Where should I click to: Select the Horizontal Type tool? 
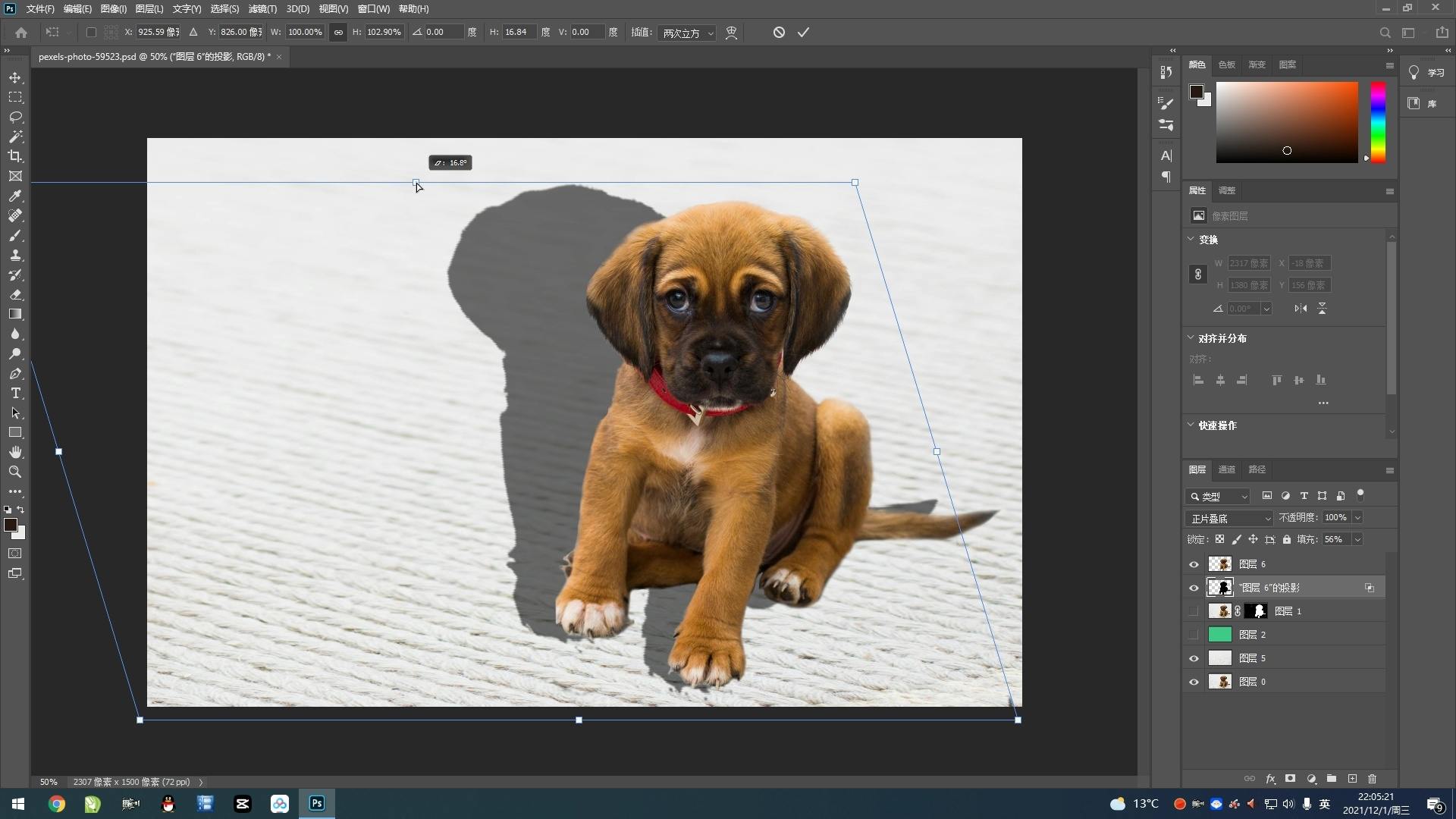tap(15, 394)
